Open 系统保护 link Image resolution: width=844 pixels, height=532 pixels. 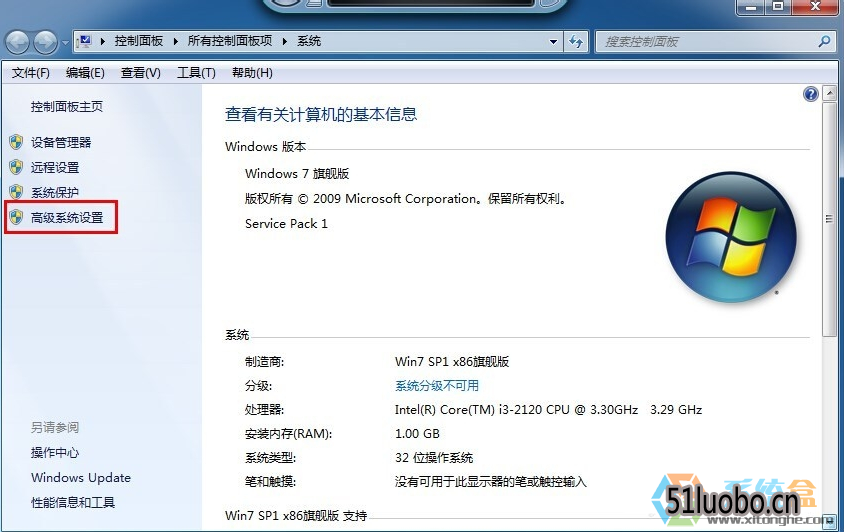tap(55, 192)
